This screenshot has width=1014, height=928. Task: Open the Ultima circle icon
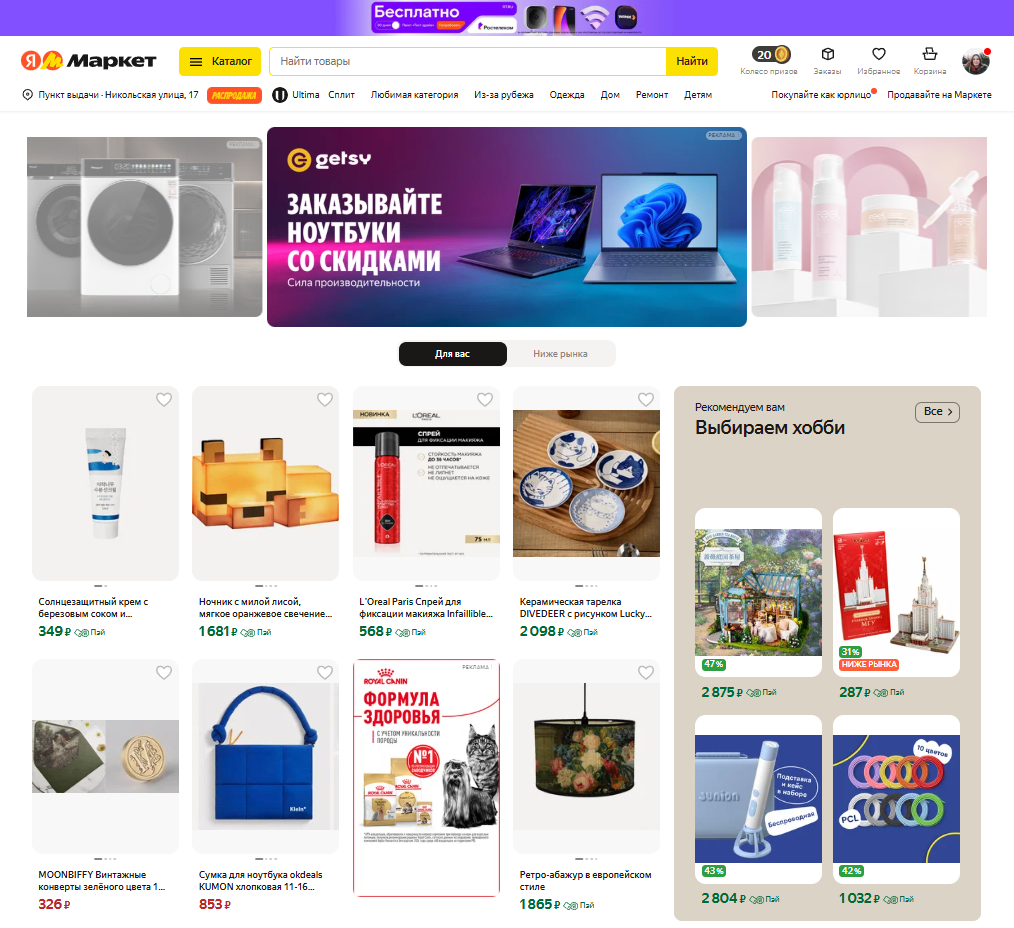(x=279, y=95)
